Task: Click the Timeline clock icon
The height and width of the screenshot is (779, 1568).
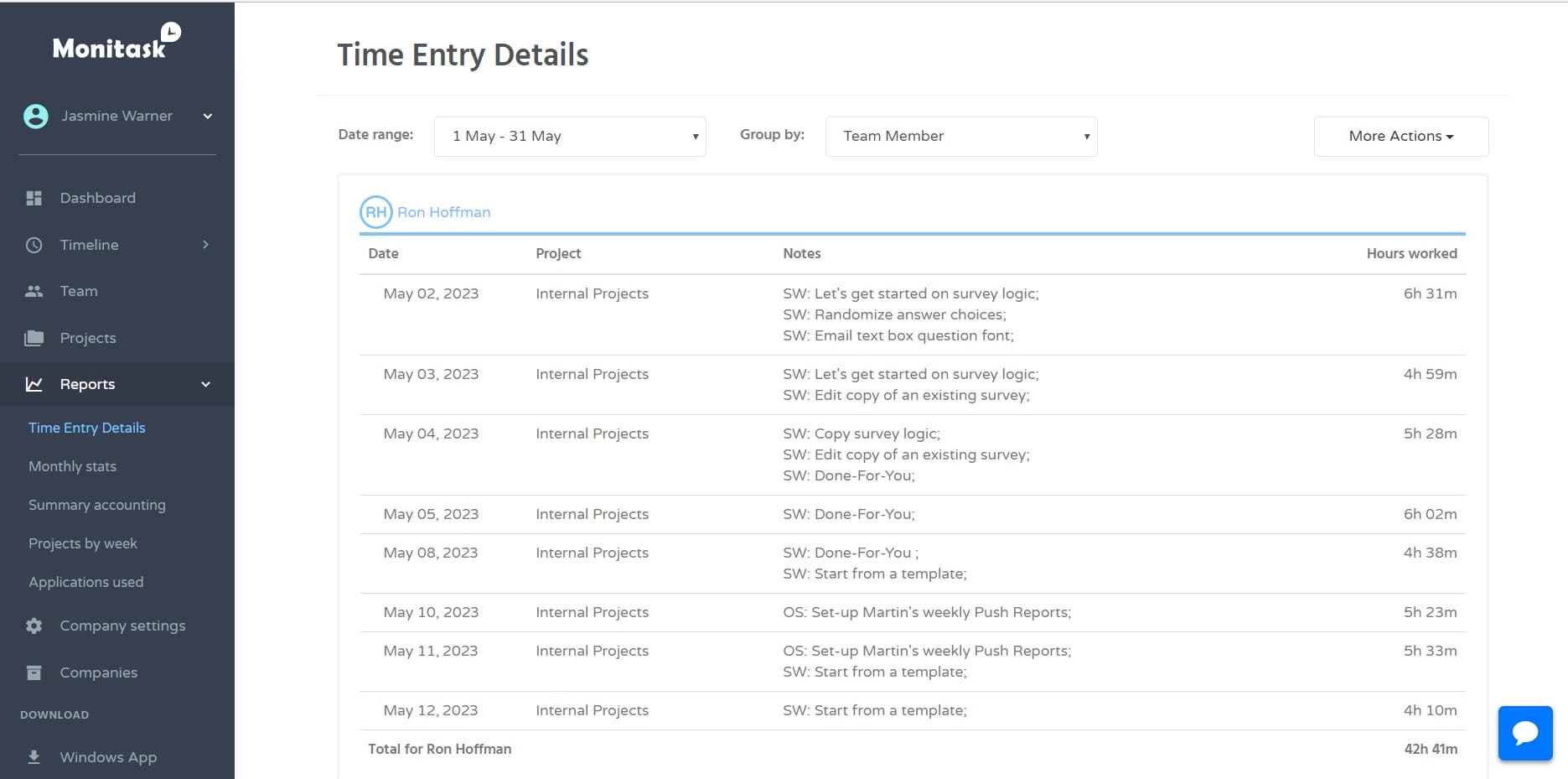Action: [34, 245]
